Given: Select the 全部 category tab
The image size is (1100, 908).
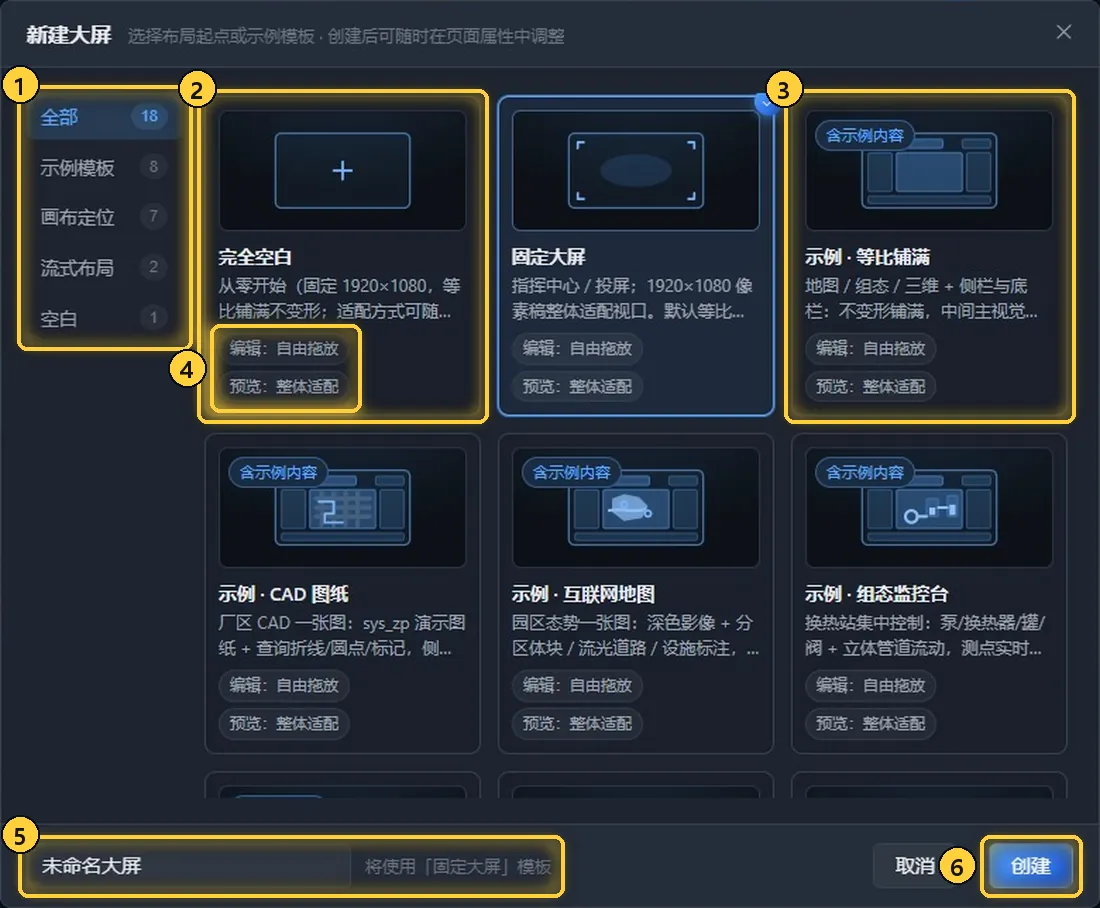Looking at the screenshot, I should pyautogui.click(x=104, y=116).
